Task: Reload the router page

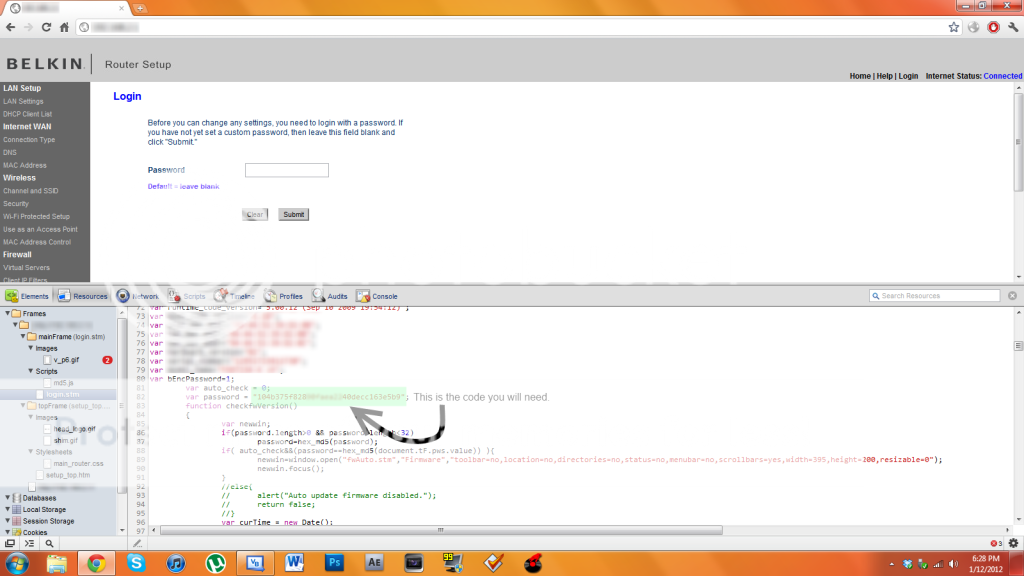Action: pos(46,27)
